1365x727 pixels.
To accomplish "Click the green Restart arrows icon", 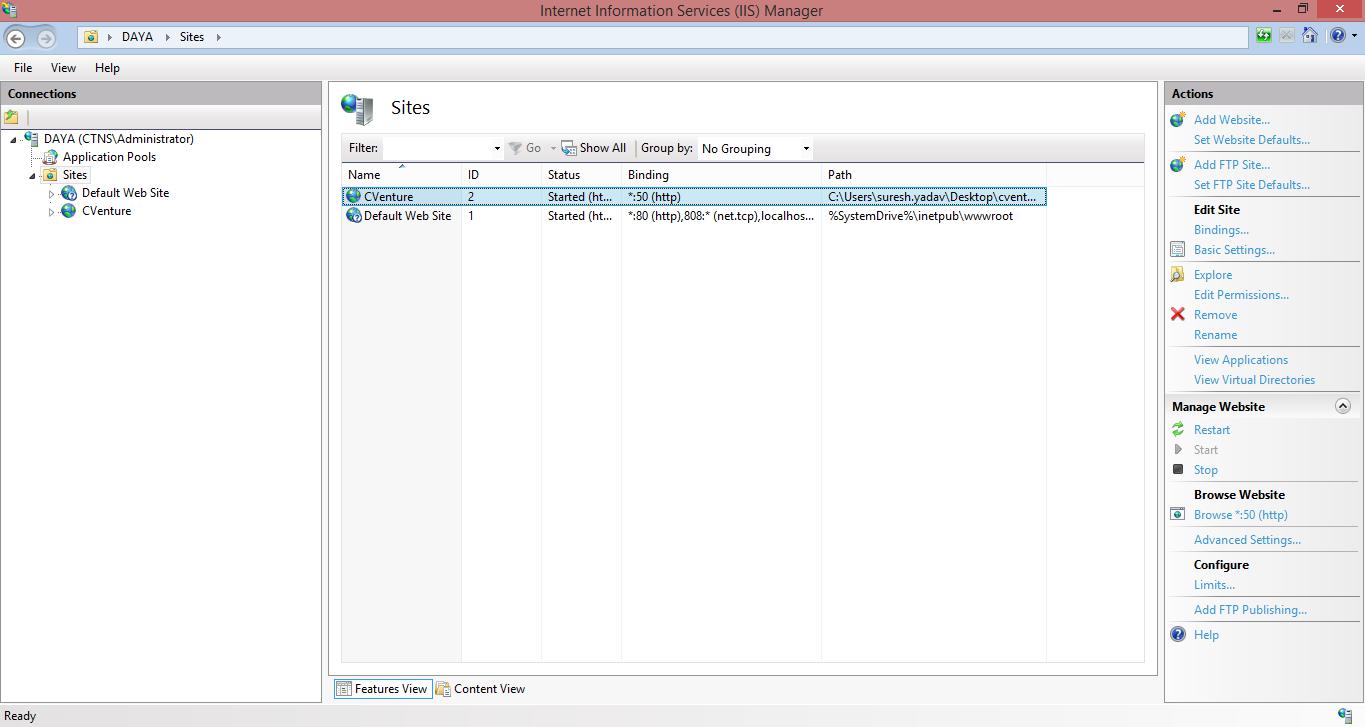I will (x=1178, y=430).
